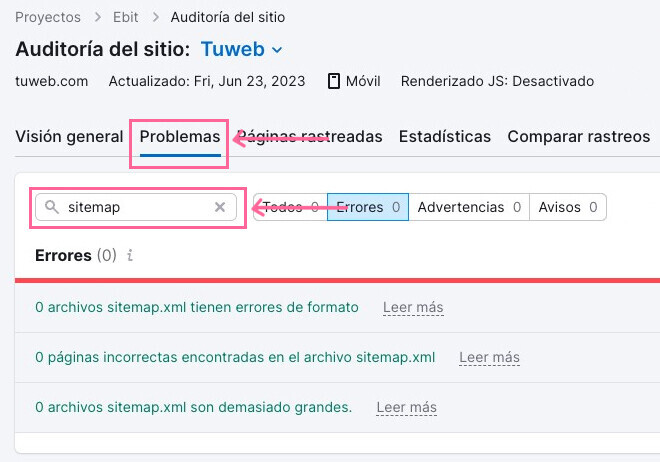The width and height of the screenshot is (660, 462).
Task: Open the Problemas tab
Action: (180, 137)
